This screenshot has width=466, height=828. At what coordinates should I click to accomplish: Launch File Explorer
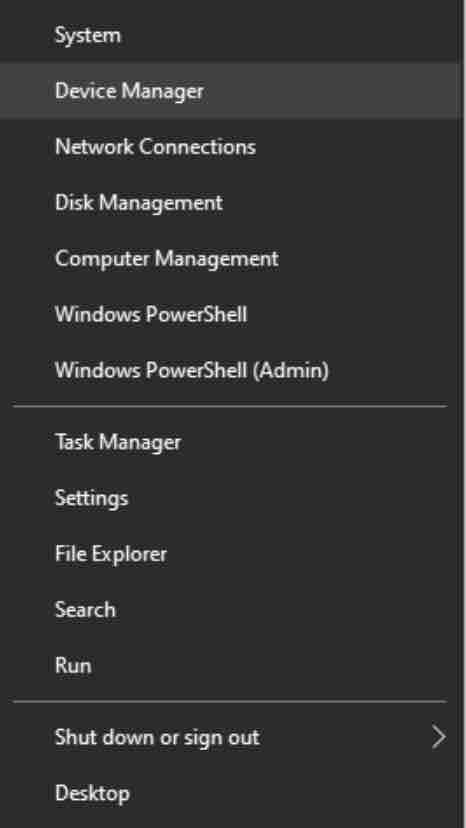point(230,554)
